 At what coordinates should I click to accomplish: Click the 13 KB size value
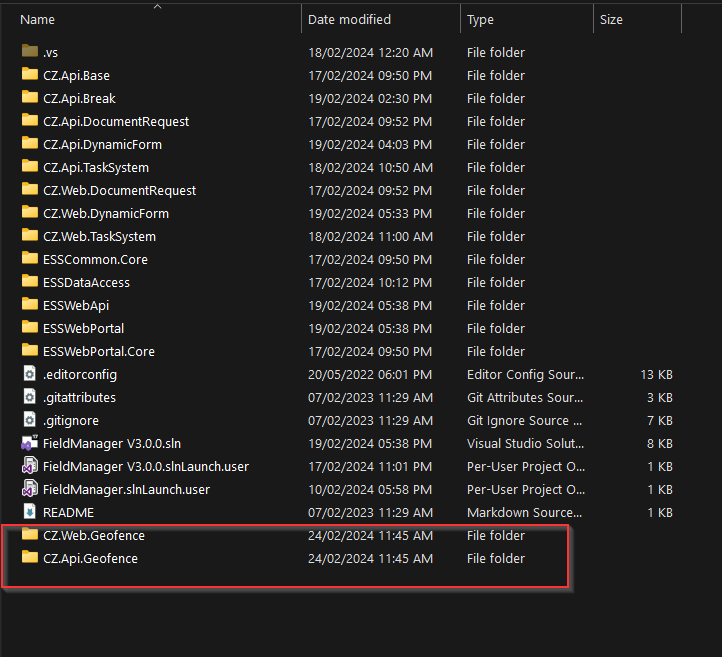point(656,375)
